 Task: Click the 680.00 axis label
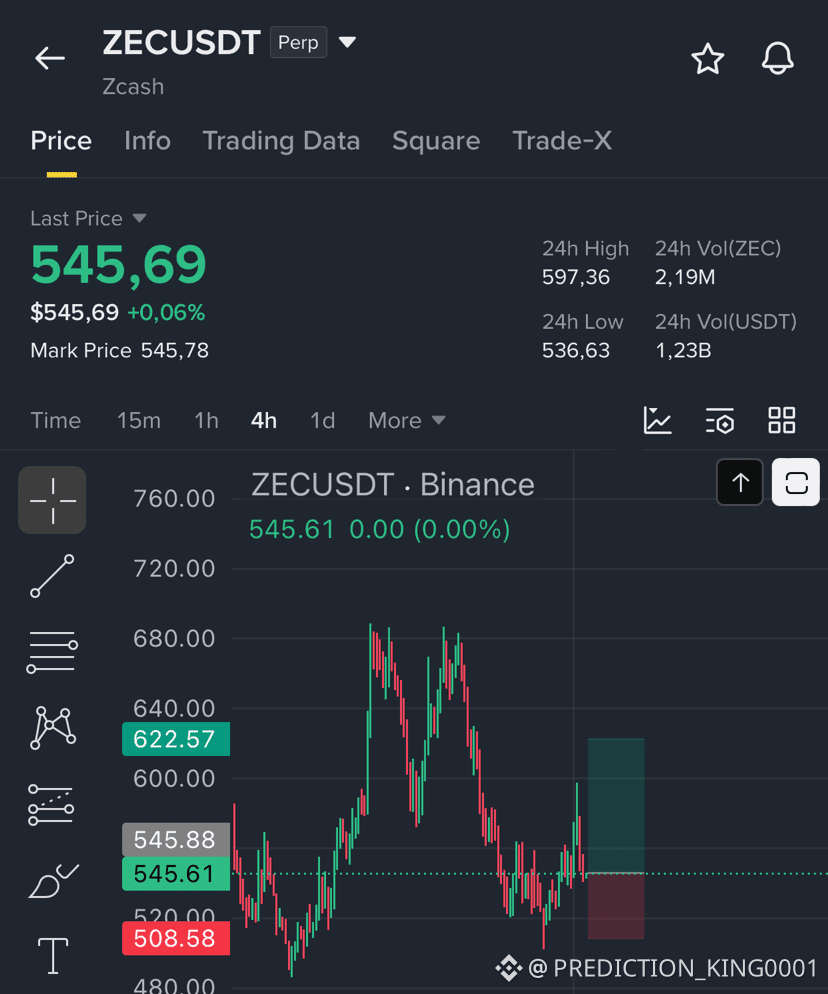(174, 638)
